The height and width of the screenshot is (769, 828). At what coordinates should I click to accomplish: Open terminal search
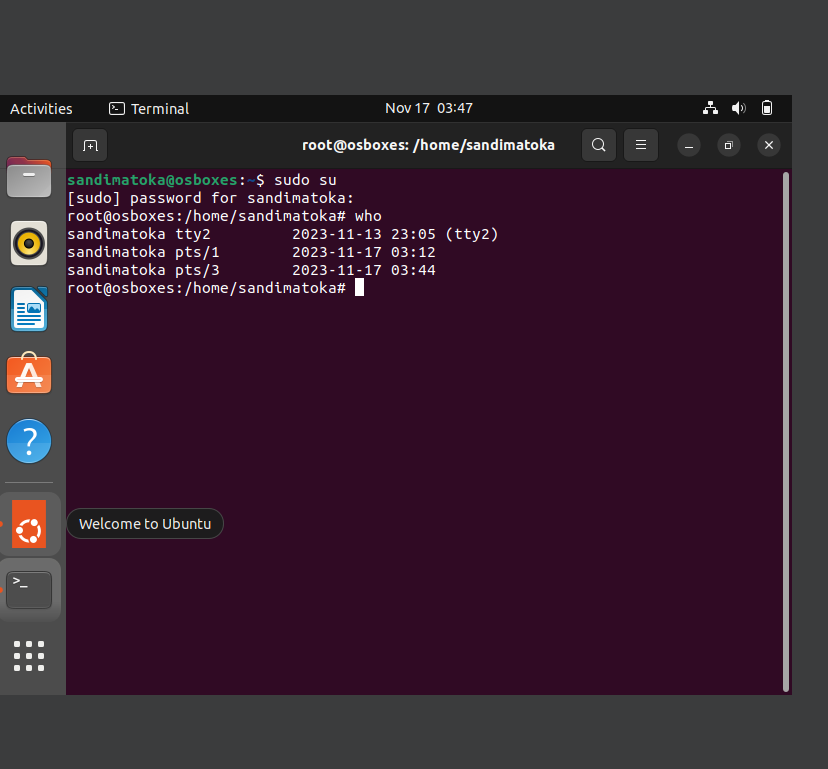click(x=598, y=145)
